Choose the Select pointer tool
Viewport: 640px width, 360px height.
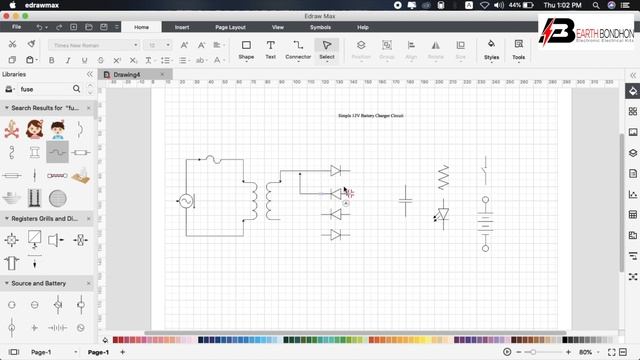(x=327, y=50)
